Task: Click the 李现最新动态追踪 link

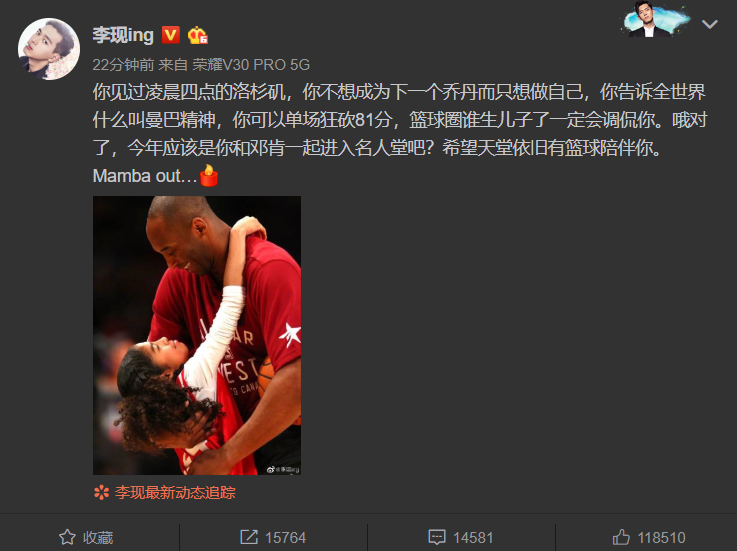Action: [175, 492]
